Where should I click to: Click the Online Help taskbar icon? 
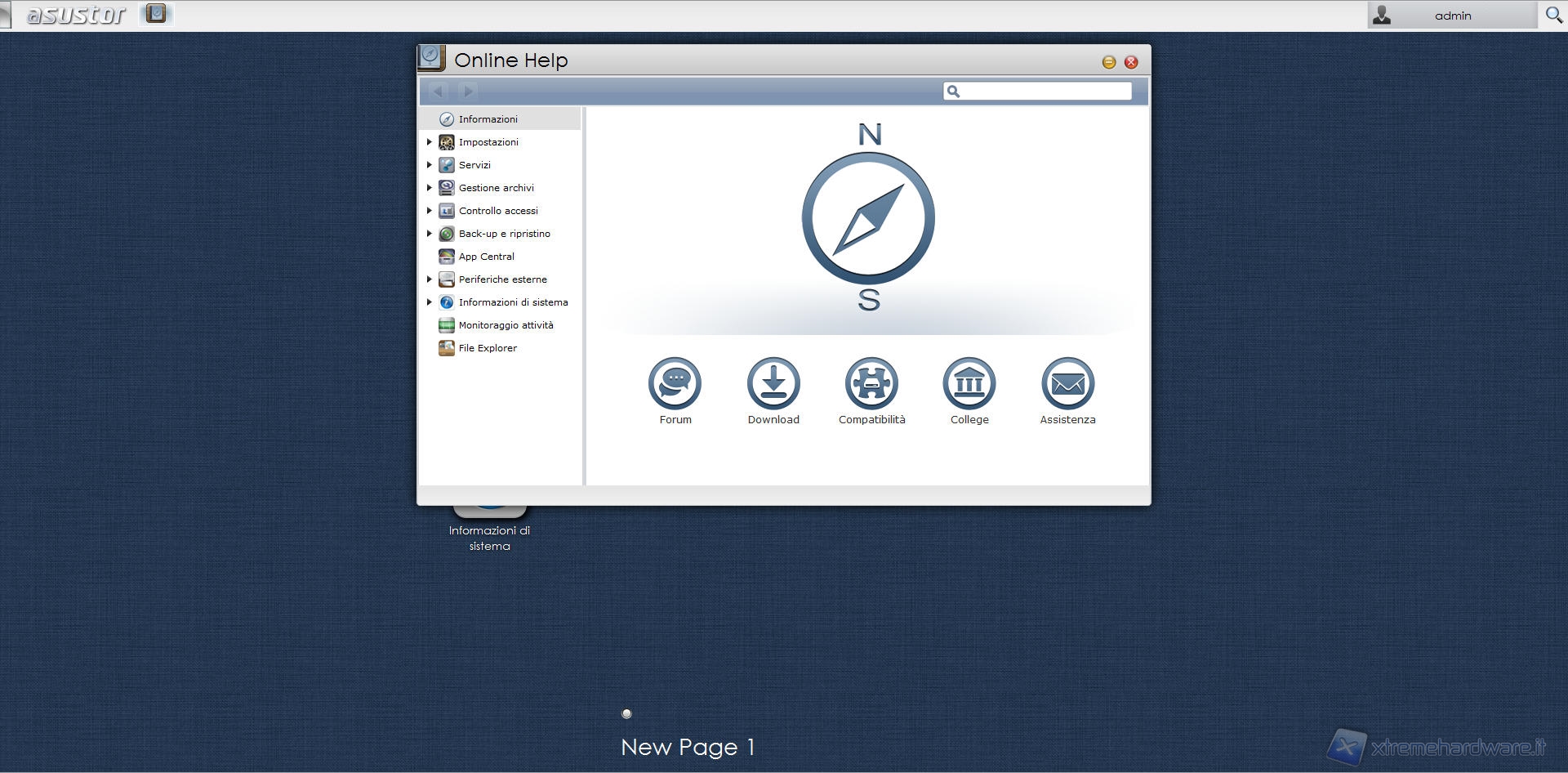tap(156, 14)
